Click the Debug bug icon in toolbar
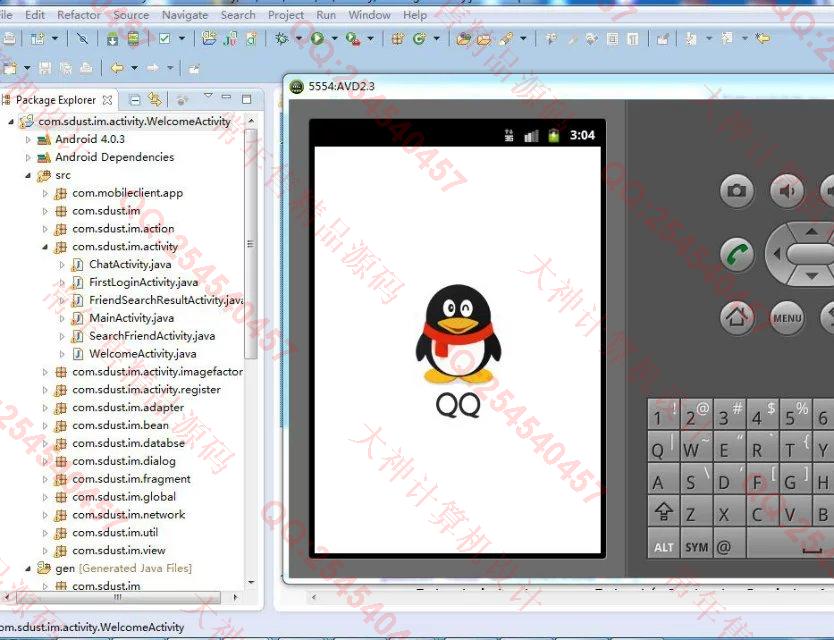834x640 pixels. tap(281, 38)
